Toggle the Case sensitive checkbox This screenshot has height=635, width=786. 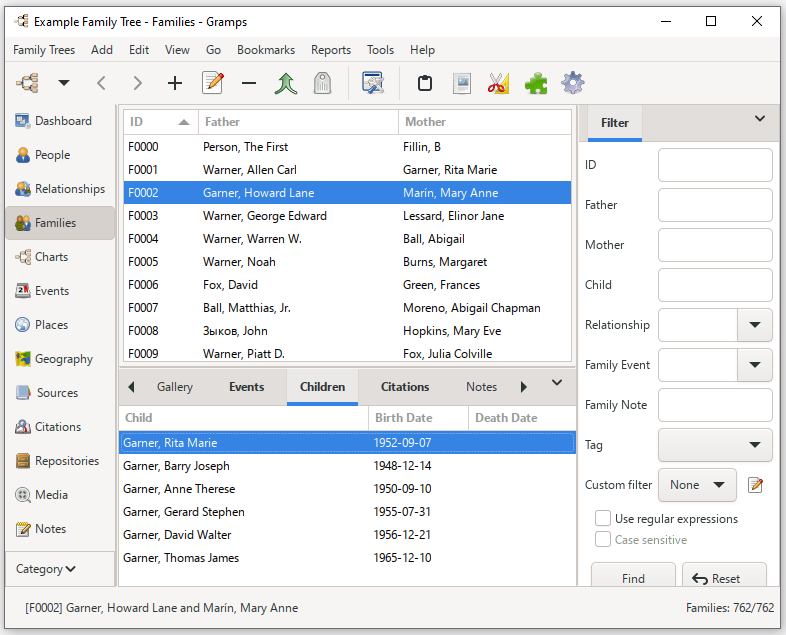click(x=603, y=539)
